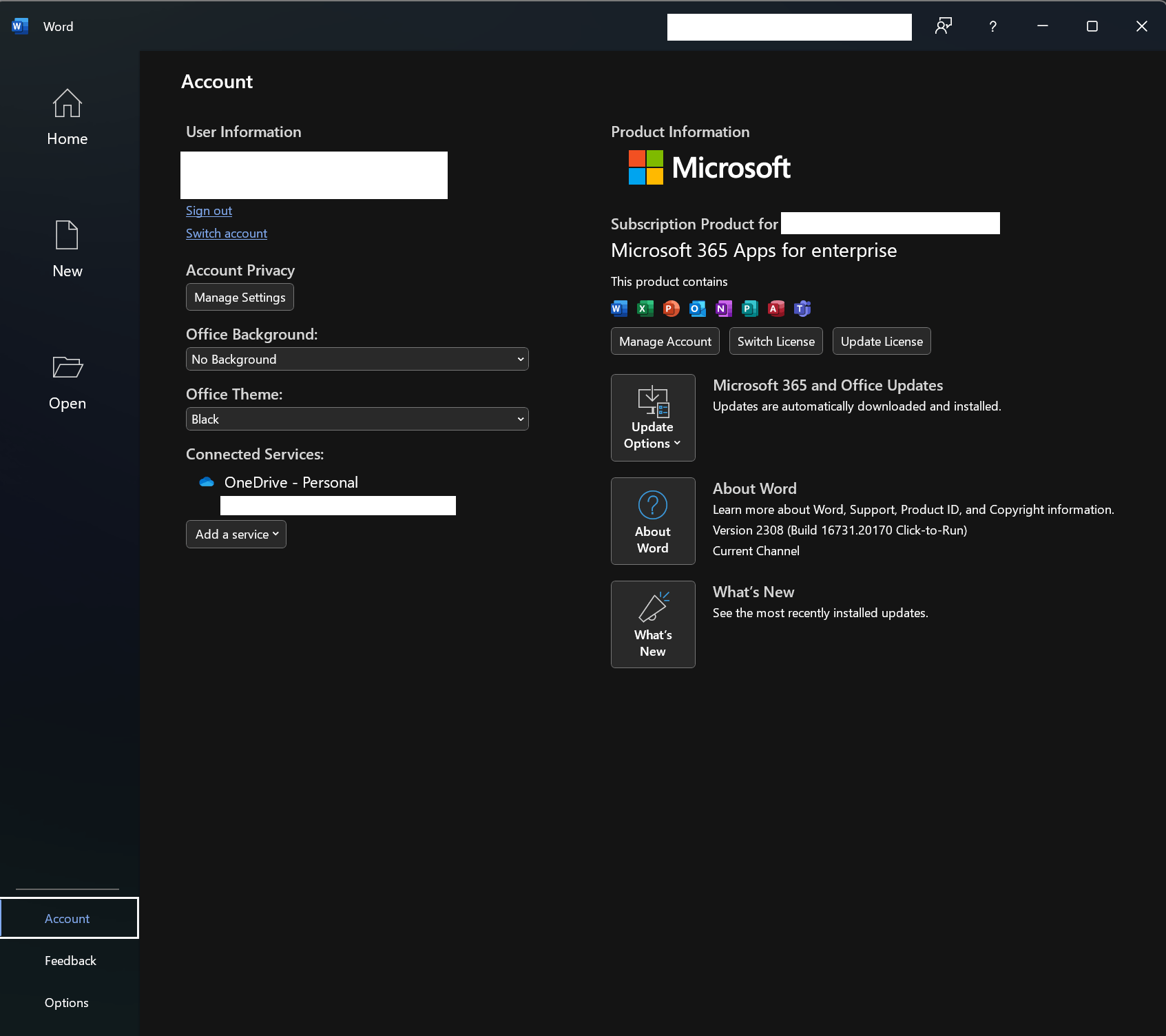Expand the Add a service menu
1166x1036 pixels.
[x=236, y=535]
